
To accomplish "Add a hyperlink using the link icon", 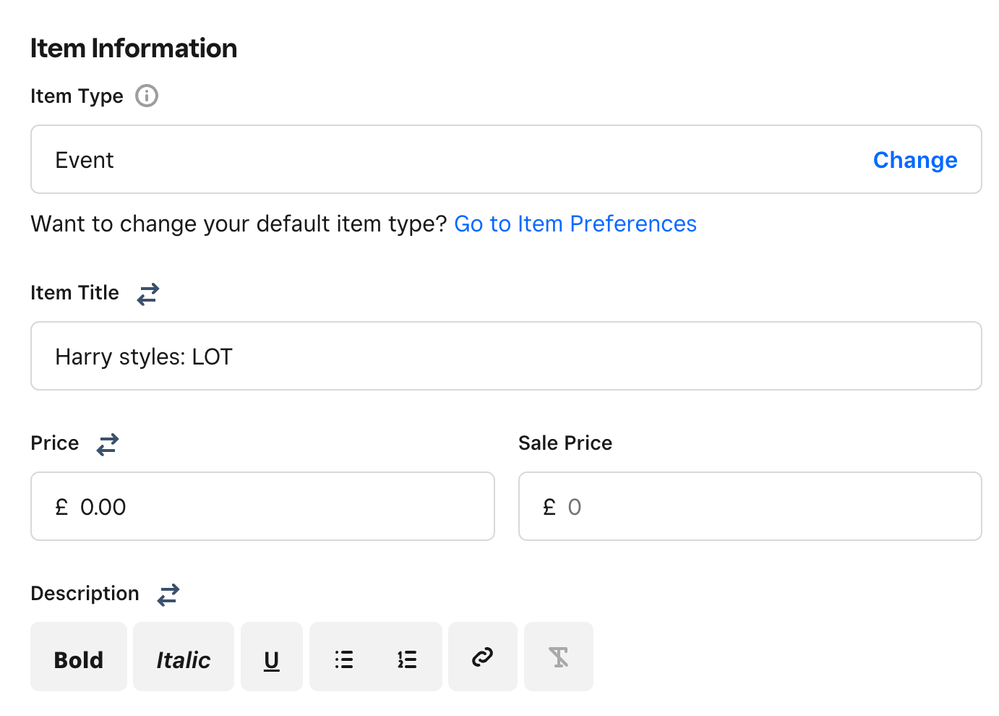I will (x=482, y=658).
